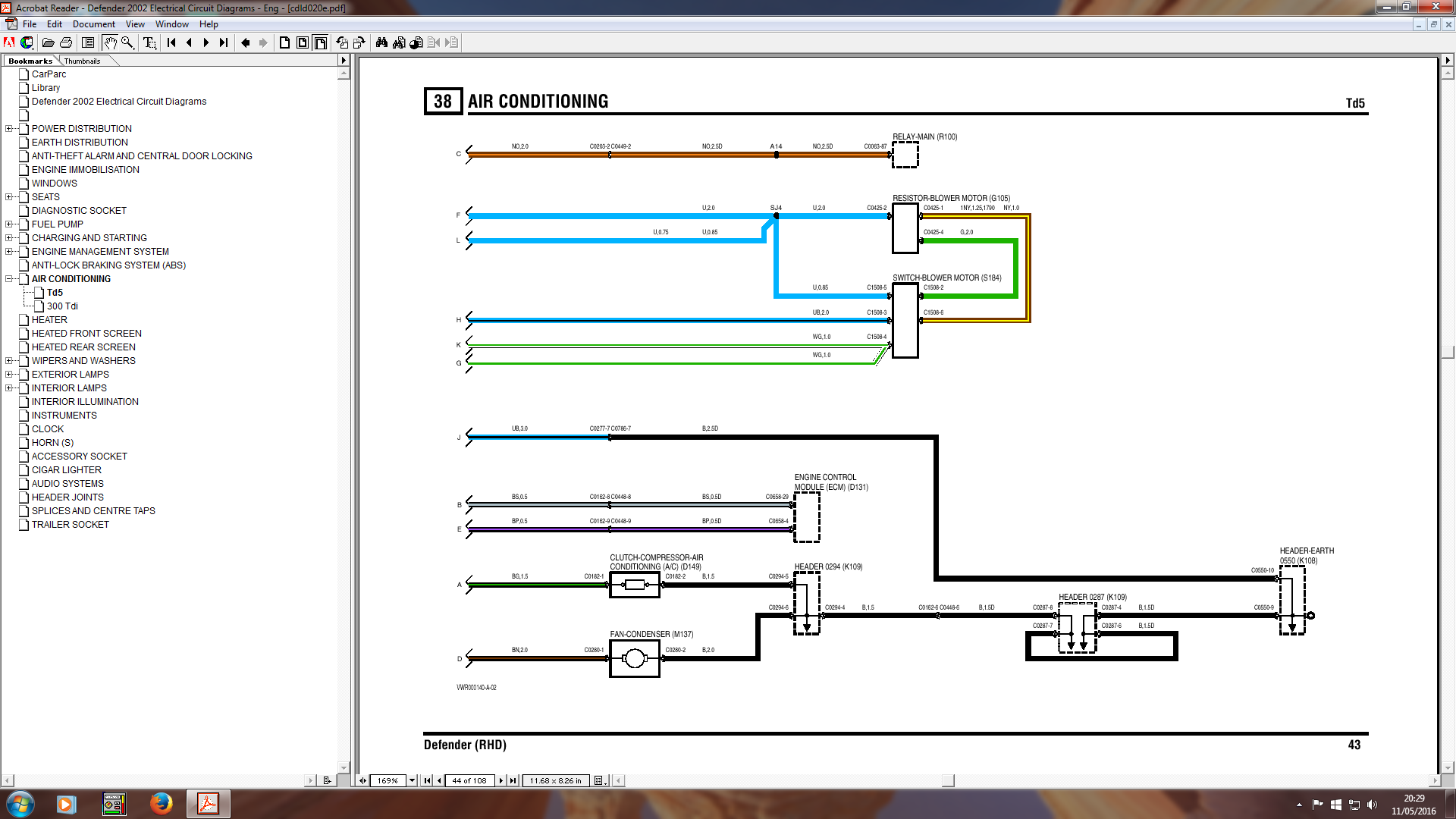The height and width of the screenshot is (819, 1456).
Task: Click the 169% zoom field
Action: [388, 780]
